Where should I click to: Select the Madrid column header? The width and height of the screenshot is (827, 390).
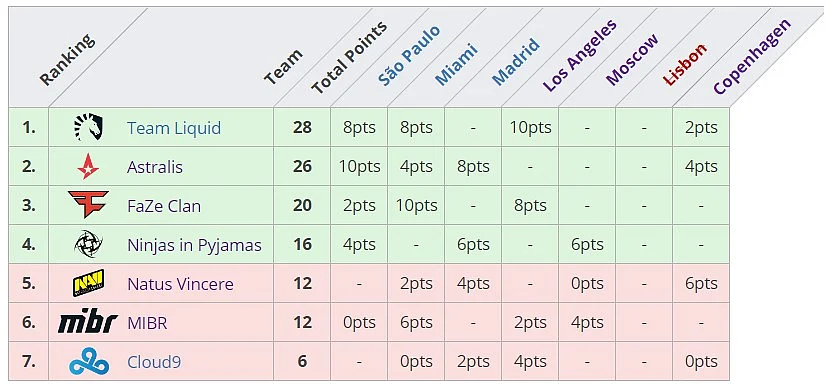(x=516, y=61)
